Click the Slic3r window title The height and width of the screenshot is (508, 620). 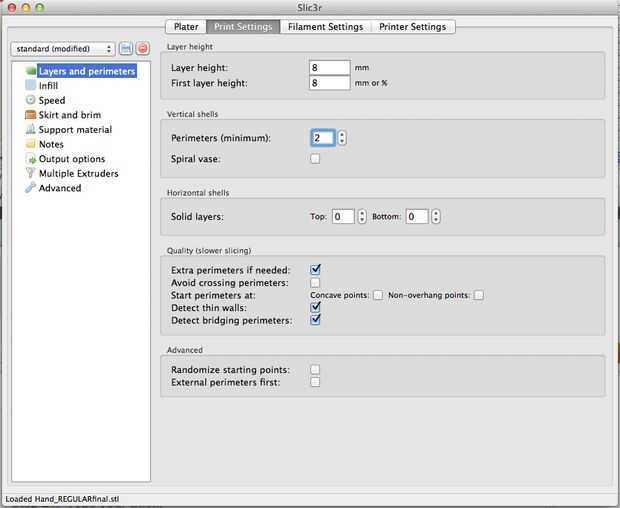click(x=310, y=7)
